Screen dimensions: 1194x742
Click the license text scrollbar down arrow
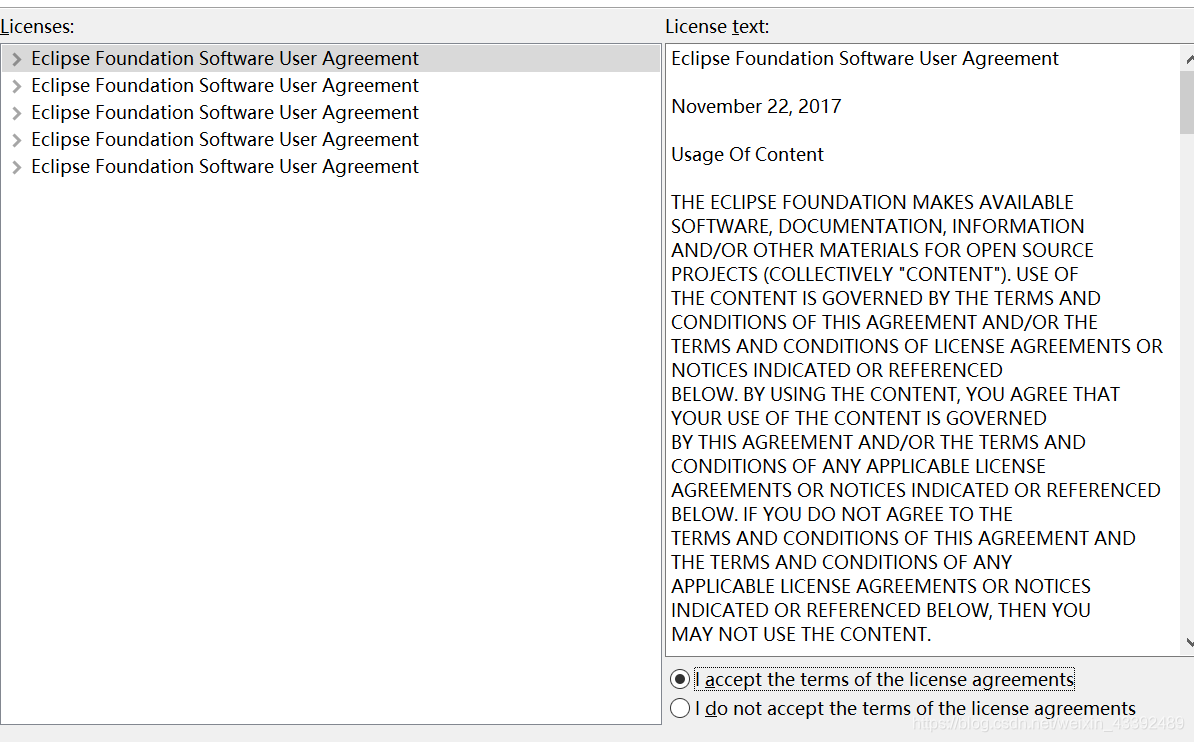coord(1188,643)
